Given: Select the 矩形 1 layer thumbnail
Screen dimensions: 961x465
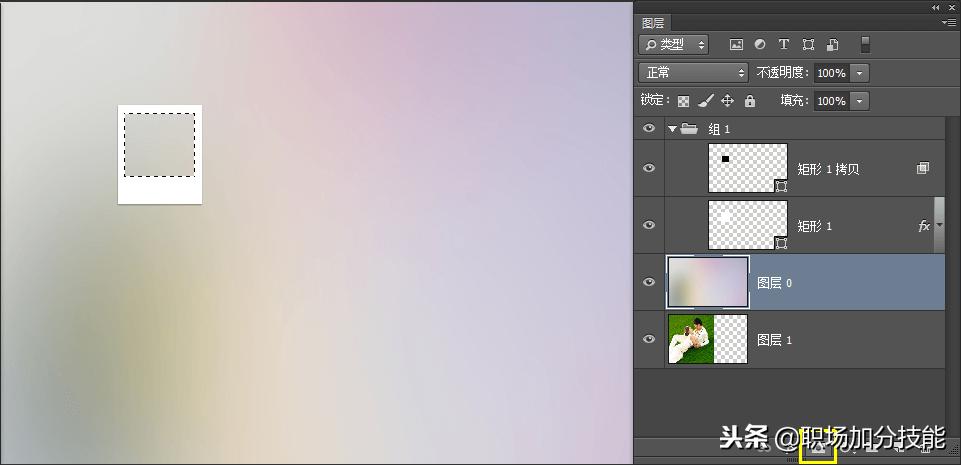Looking at the screenshot, I should point(748,225).
